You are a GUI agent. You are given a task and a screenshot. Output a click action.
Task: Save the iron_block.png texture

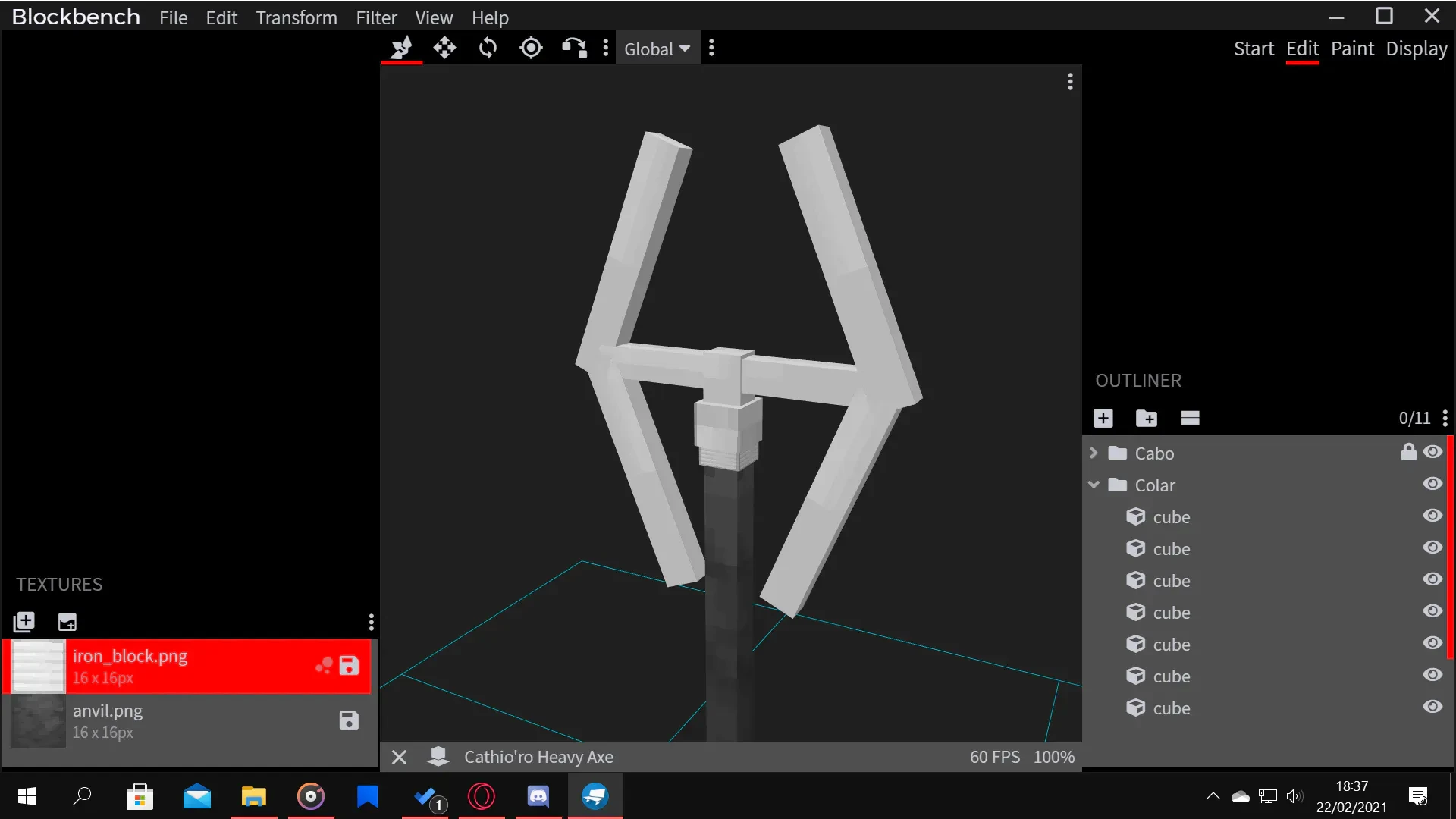[x=349, y=666]
